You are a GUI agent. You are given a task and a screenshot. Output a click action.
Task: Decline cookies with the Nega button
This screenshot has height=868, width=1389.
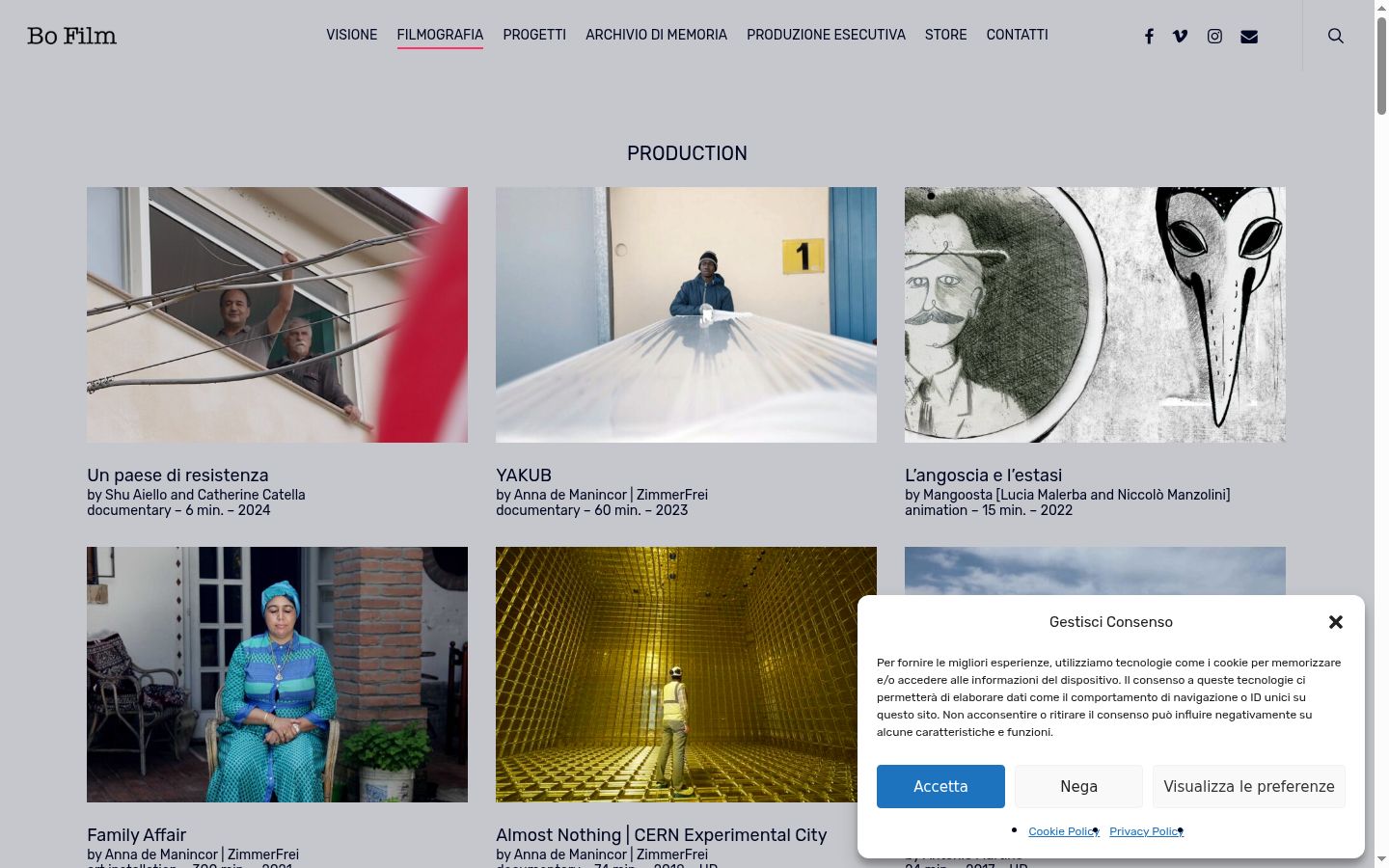pyautogui.click(x=1078, y=786)
